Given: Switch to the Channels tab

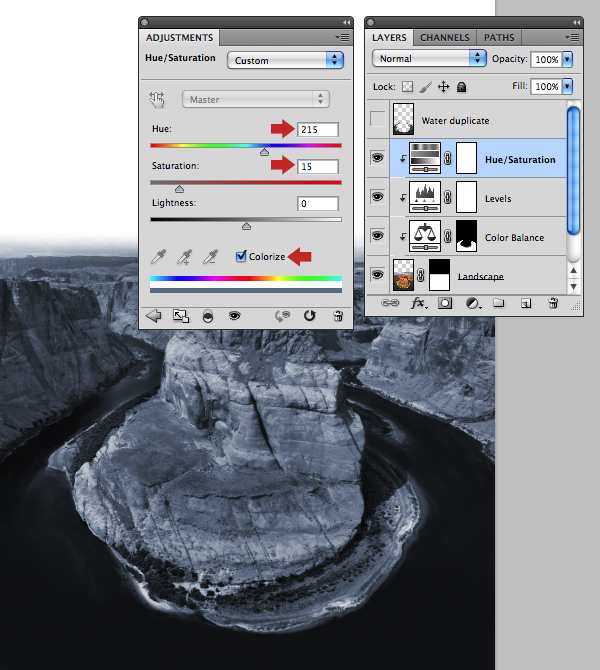Looking at the screenshot, I should tap(444, 38).
